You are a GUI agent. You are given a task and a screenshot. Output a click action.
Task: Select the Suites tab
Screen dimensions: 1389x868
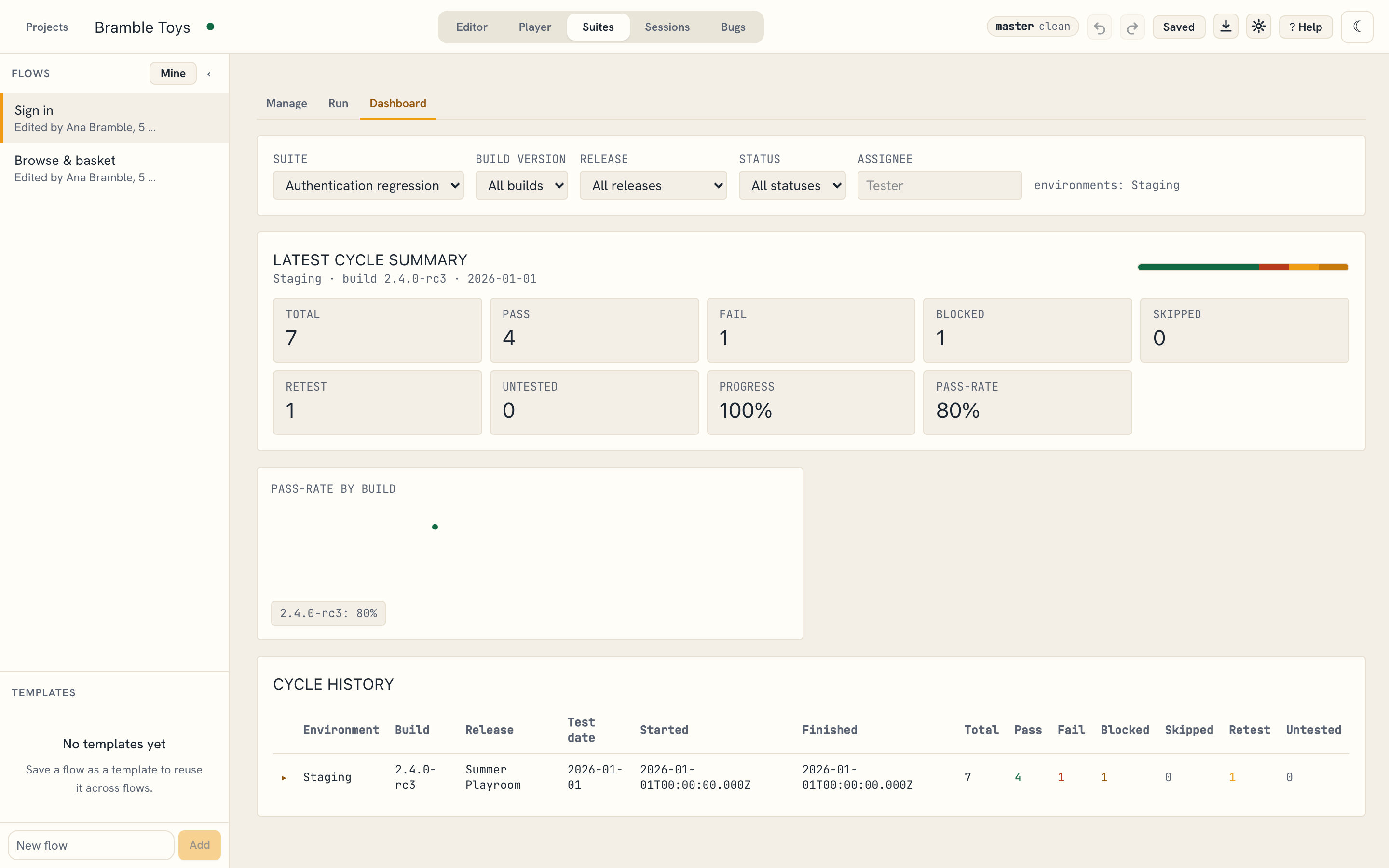coord(598,27)
